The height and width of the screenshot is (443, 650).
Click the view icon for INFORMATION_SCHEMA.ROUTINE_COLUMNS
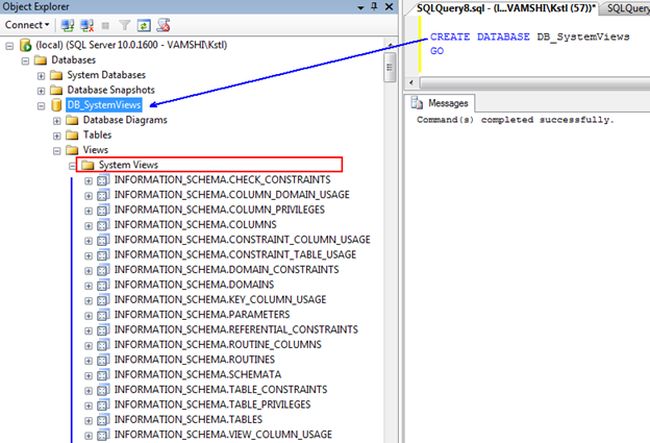(x=103, y=345)
